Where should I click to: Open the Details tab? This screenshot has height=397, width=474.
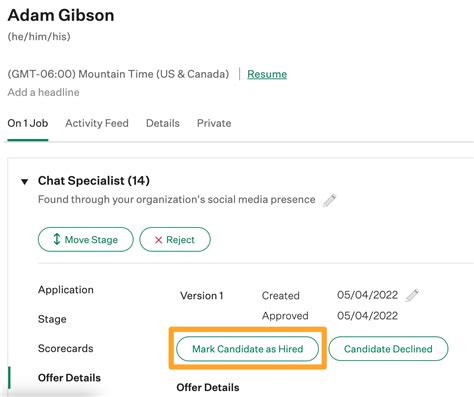[163, 123]
